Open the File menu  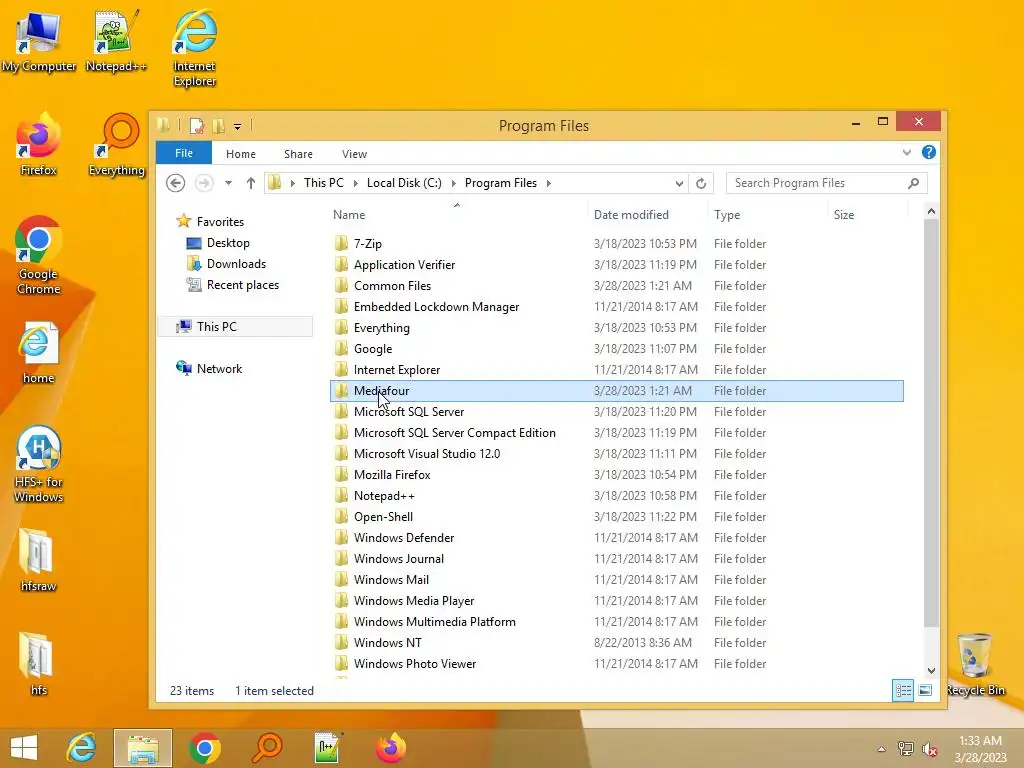coord(184,153)
